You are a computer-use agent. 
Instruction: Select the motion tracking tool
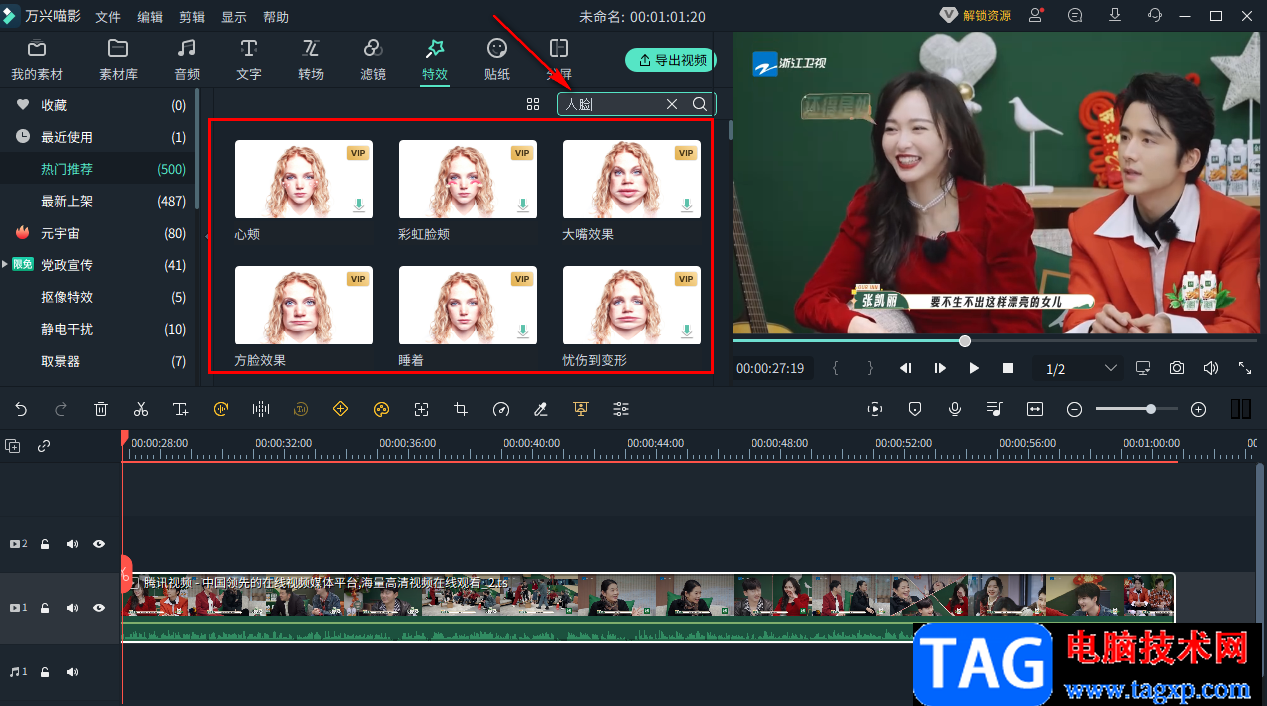point(421,409)
